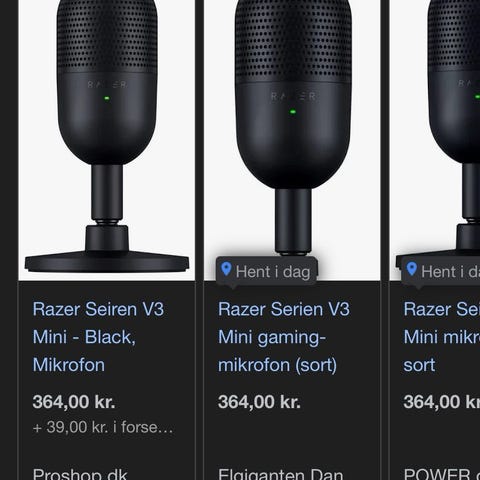
Task: Click the location pin in Elgiganten's Hent i dag badge
Action: [x=226, y=269]
